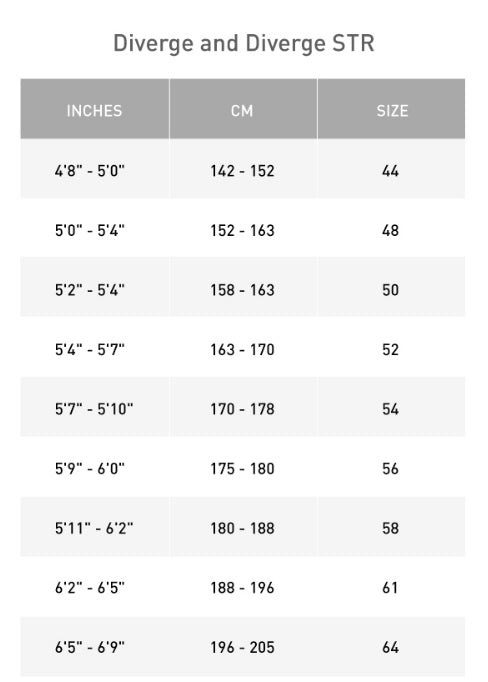Click the CM column header

point(243,109)
